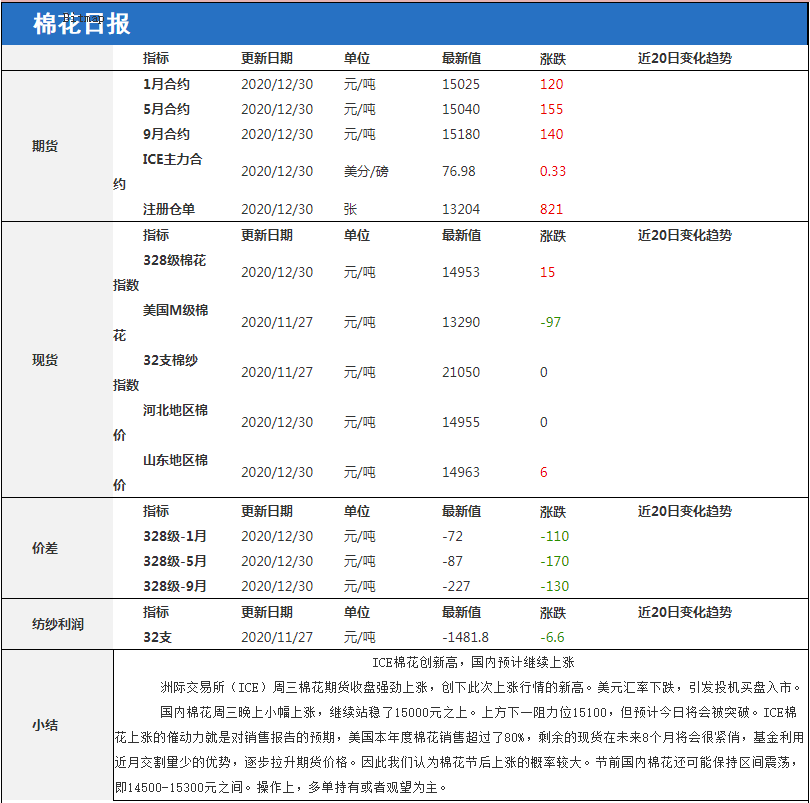Click the 328级-9月 row label
Screen dimensions: 810x803
tap(175, 586)
